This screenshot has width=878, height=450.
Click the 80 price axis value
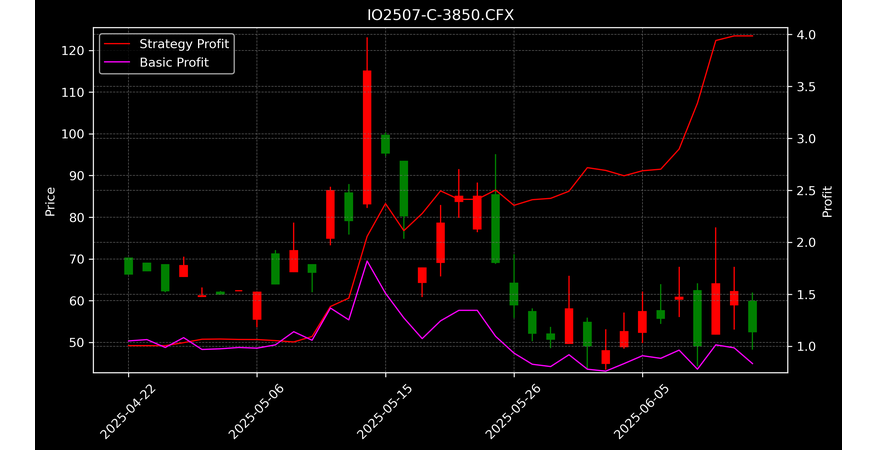click(77, 218)
